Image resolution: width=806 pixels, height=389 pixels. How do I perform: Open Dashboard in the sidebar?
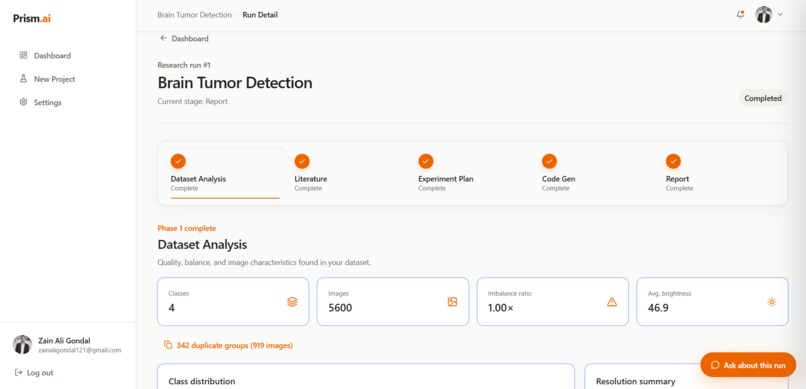pyautogui.click(x=45, y=55)
